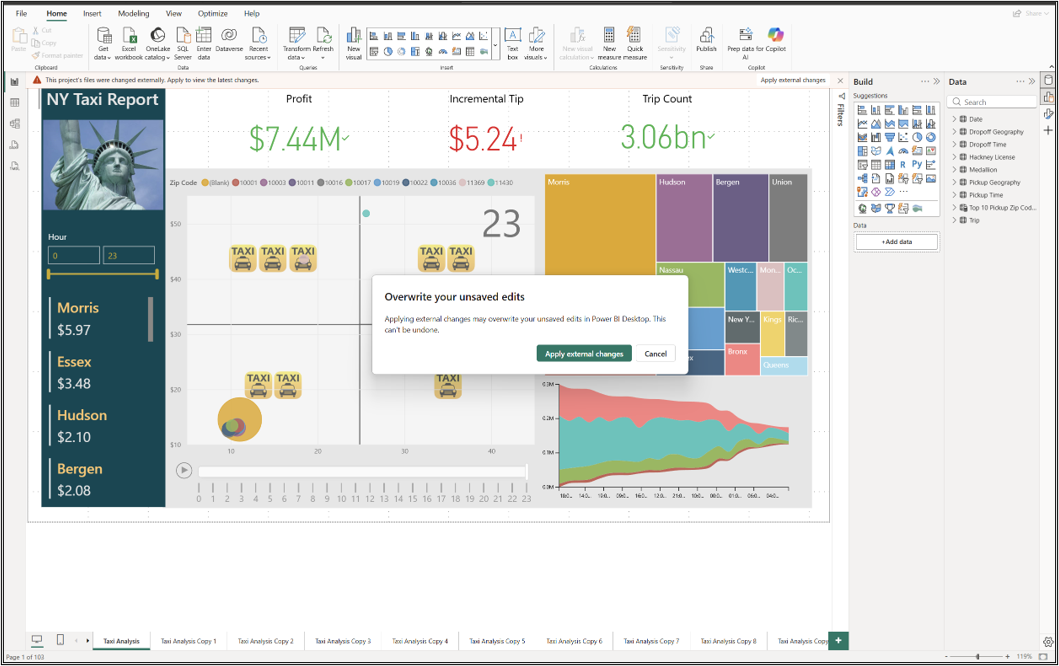Click the Filters pane funnel icon
This screenshot has height=666, width=1059.
tap(842, 96)
